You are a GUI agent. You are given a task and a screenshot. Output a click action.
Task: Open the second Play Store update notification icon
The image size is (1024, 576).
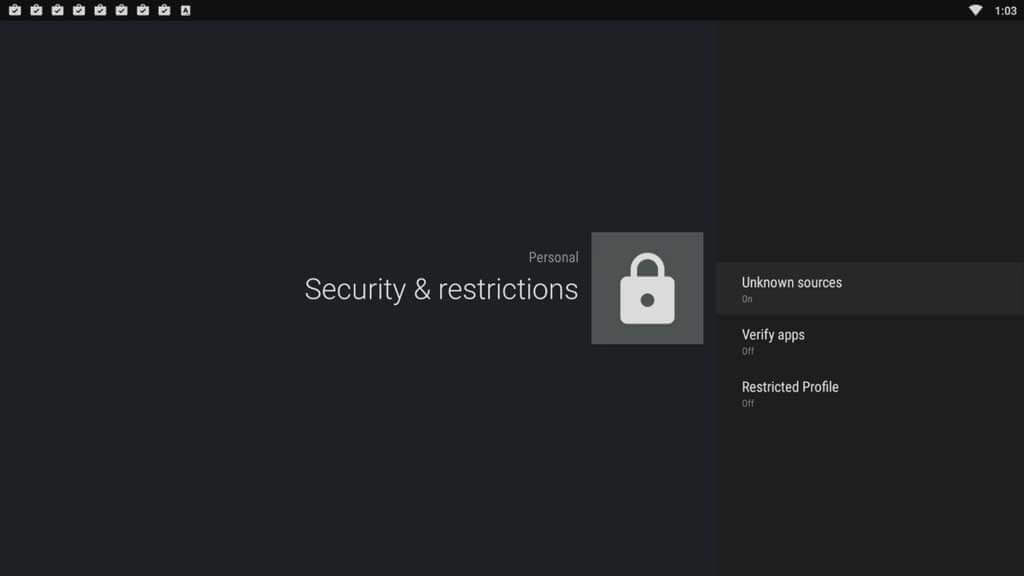[x=37, y=10]
